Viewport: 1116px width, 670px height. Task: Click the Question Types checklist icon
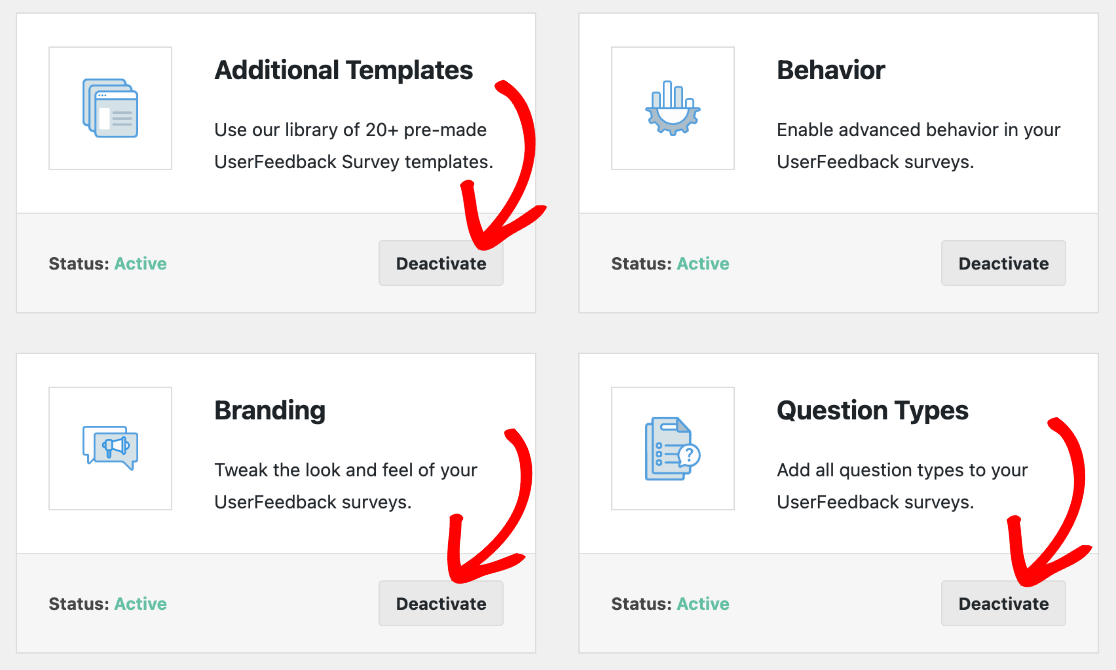click(672, 448)
